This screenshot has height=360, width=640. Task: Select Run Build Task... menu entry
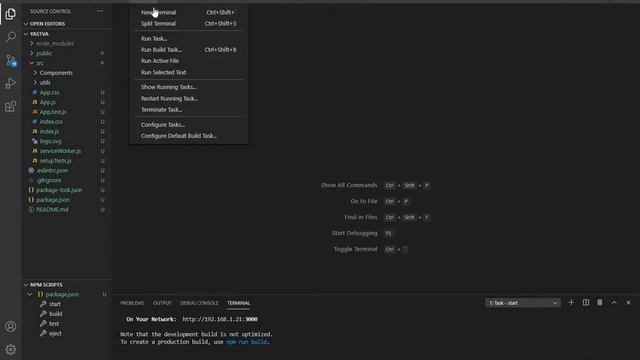188,50
